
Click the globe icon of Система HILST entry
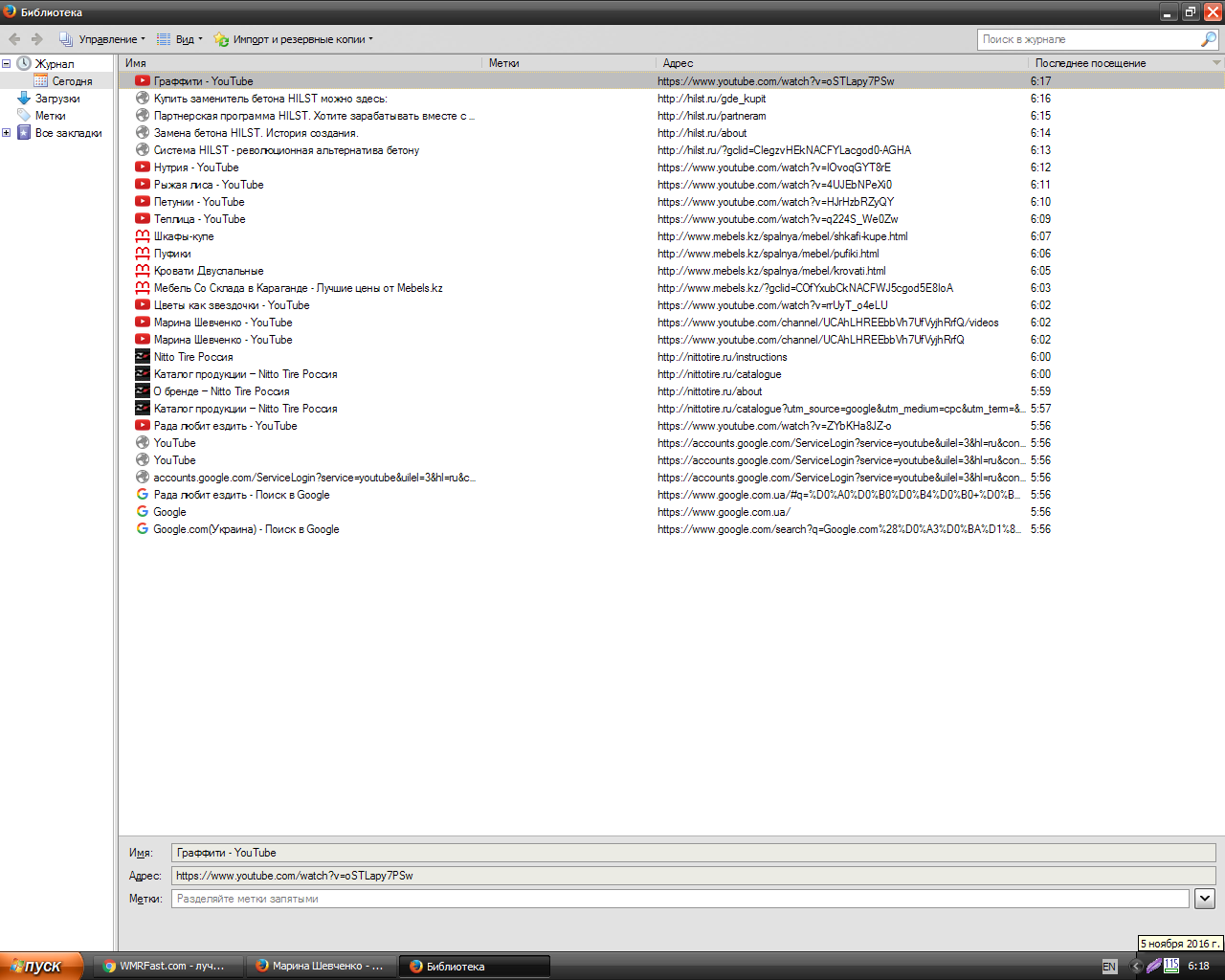coord(143,150)
